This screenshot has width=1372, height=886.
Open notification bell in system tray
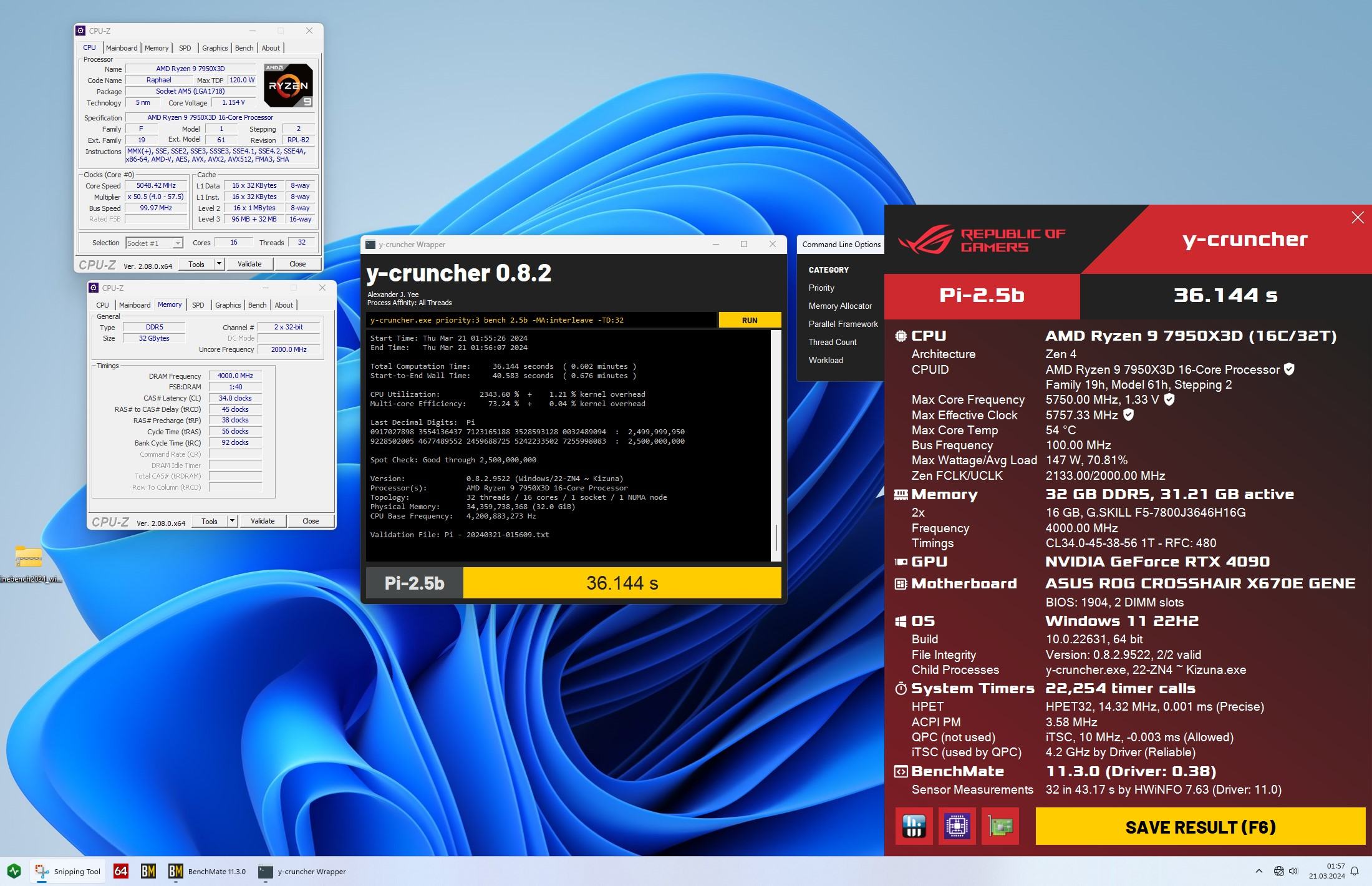(1355, 871)
